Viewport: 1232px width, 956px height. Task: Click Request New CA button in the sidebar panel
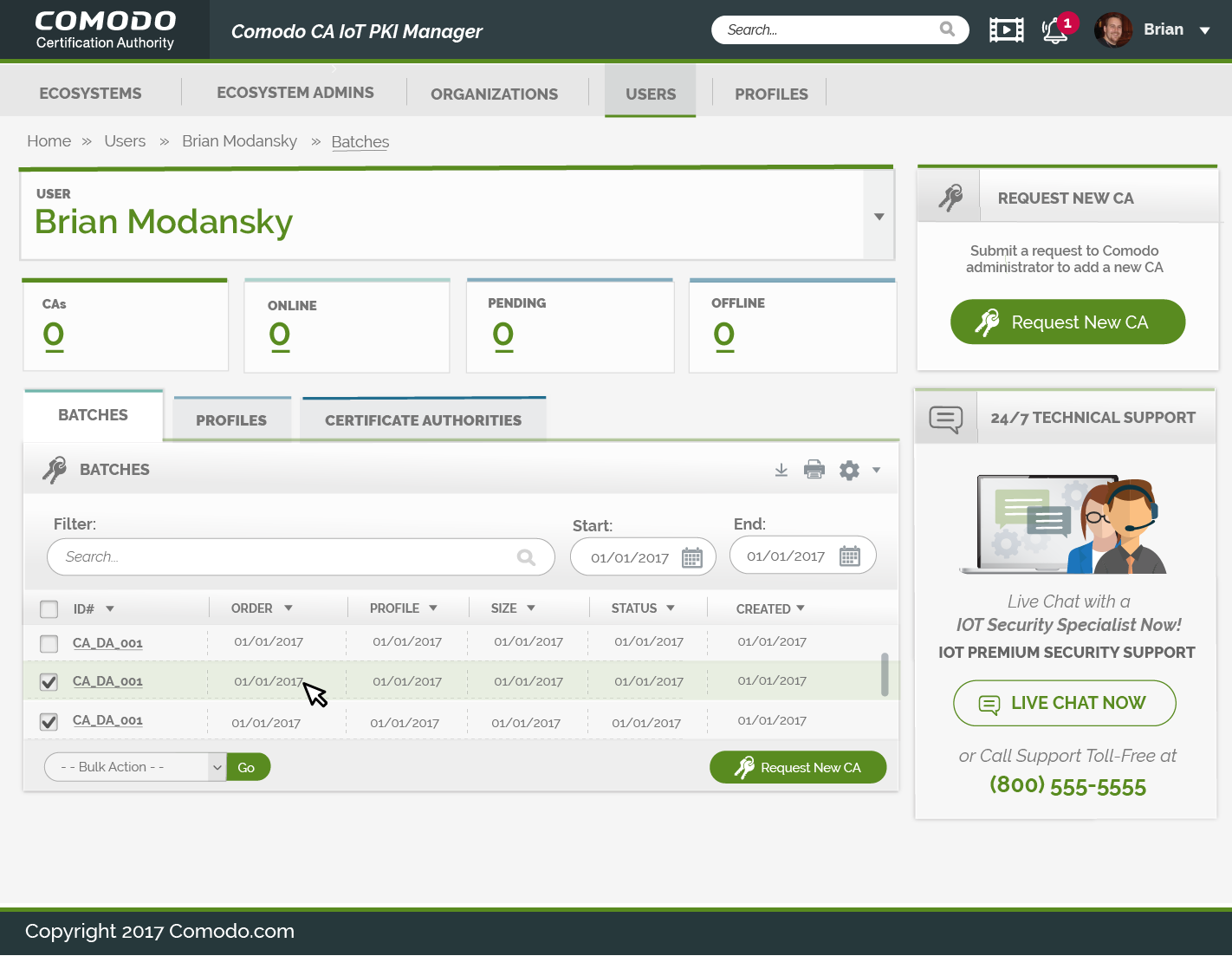coord(1068,322)
